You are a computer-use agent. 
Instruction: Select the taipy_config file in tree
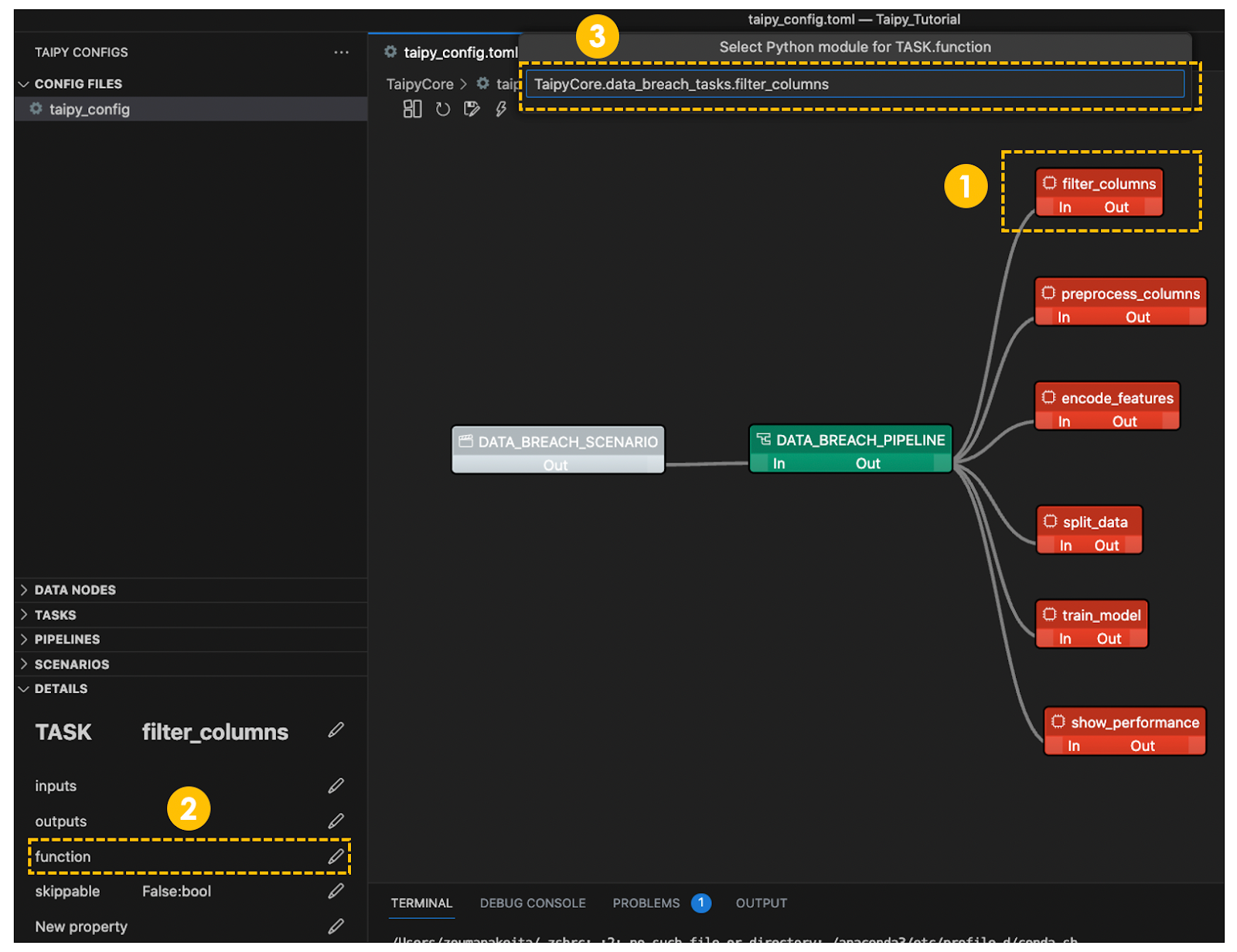89,110
